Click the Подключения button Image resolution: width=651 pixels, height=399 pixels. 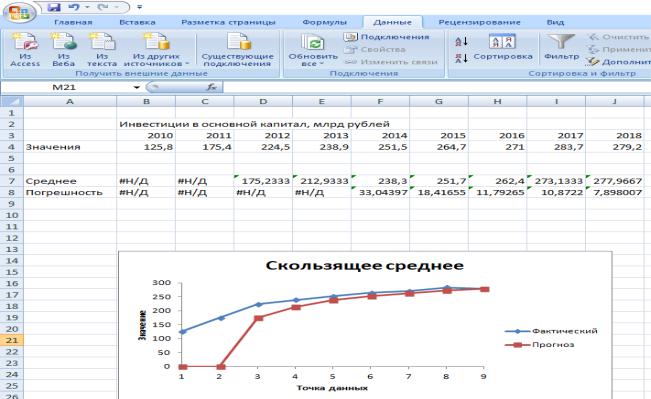pyautogui.click(x=387, y=37)
